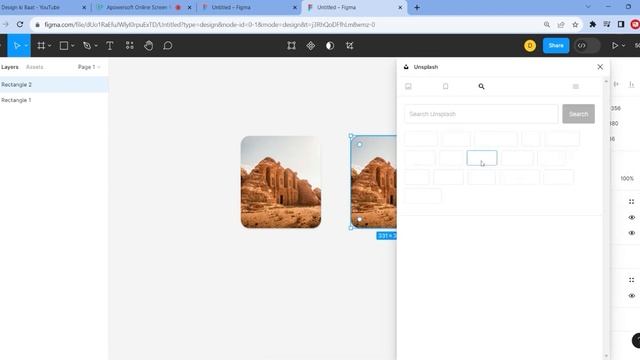
Task: Click the align bottom icon in right panel
Action: coord(631,84)
